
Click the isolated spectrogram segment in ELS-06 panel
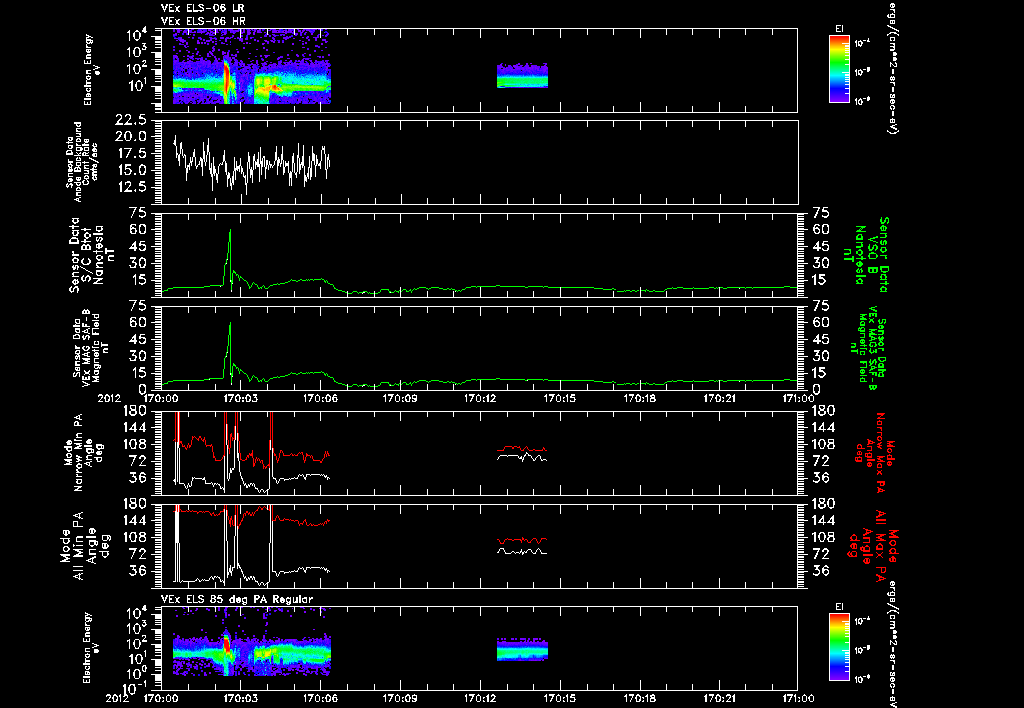[x=522, y=76]
